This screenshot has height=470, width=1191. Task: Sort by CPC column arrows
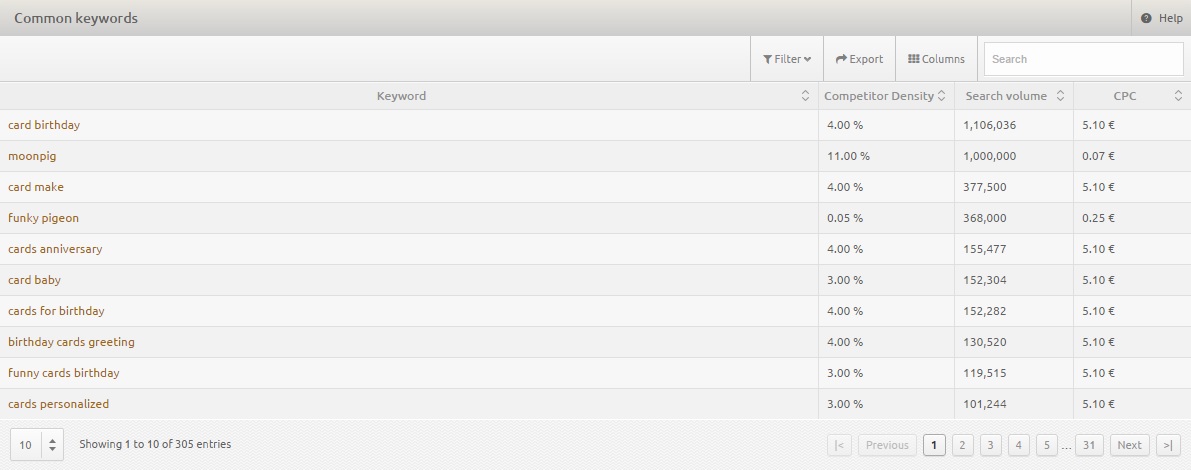click(x=1178, y=96)
